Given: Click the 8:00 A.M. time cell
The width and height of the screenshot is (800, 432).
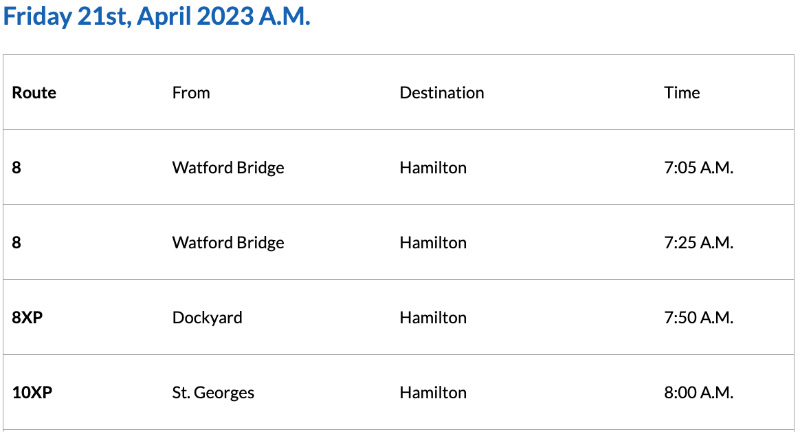Looking at the screenshot, I should pos(699,393).
